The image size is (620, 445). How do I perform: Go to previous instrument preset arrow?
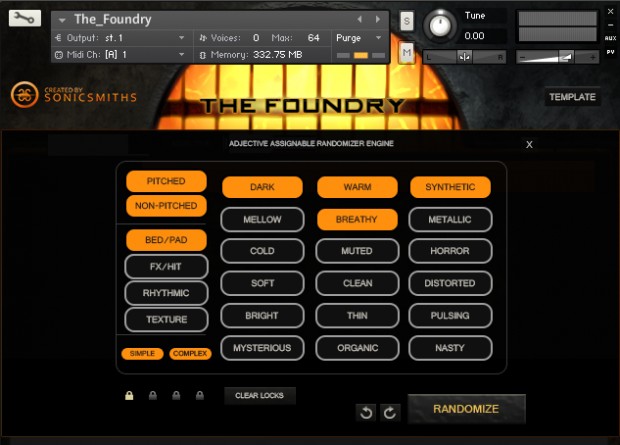pos(359,19)
